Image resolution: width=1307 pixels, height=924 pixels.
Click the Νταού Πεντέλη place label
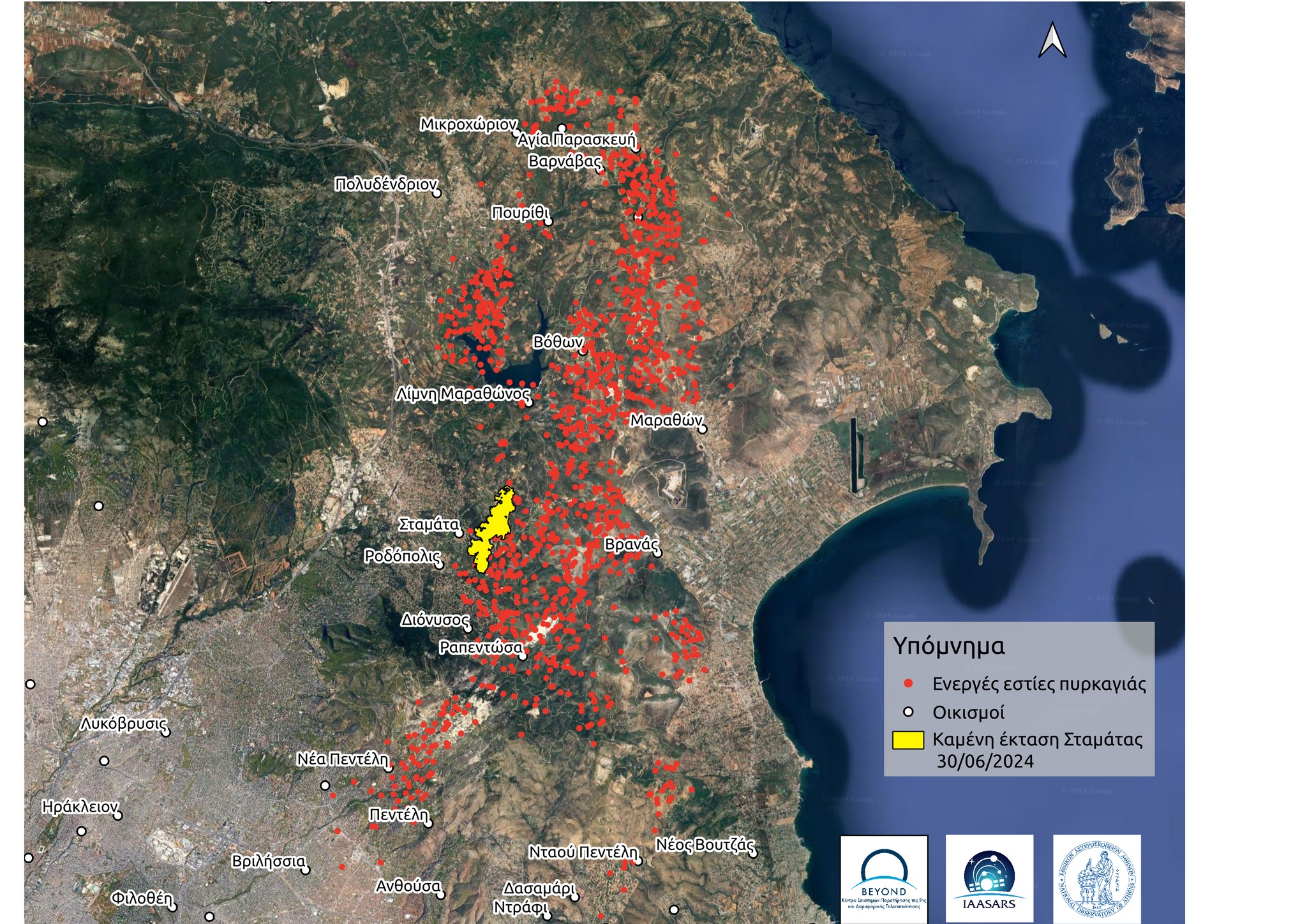pyautogui.click(x=583, y=853)
